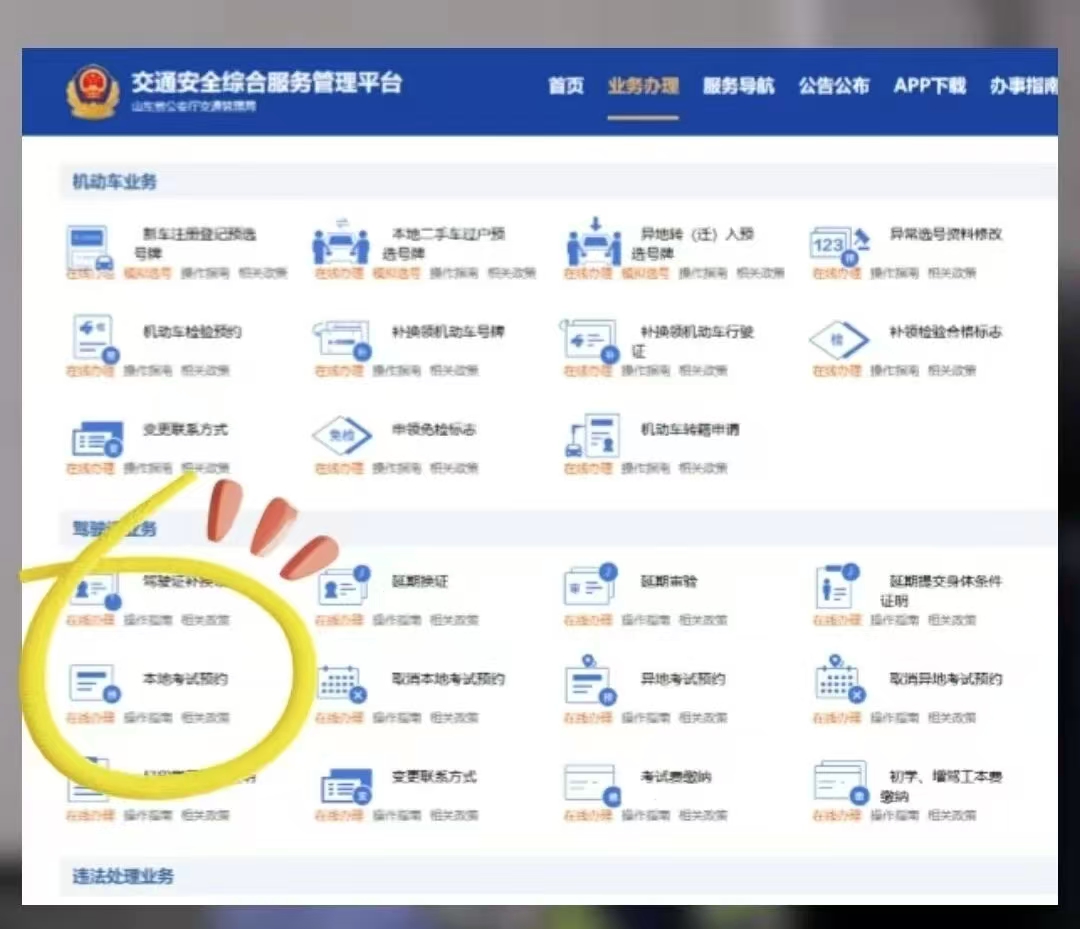Click the 补领检验合格标志 icon
1080x929 pixels.
pyautogui.click(x=838, y=340)
